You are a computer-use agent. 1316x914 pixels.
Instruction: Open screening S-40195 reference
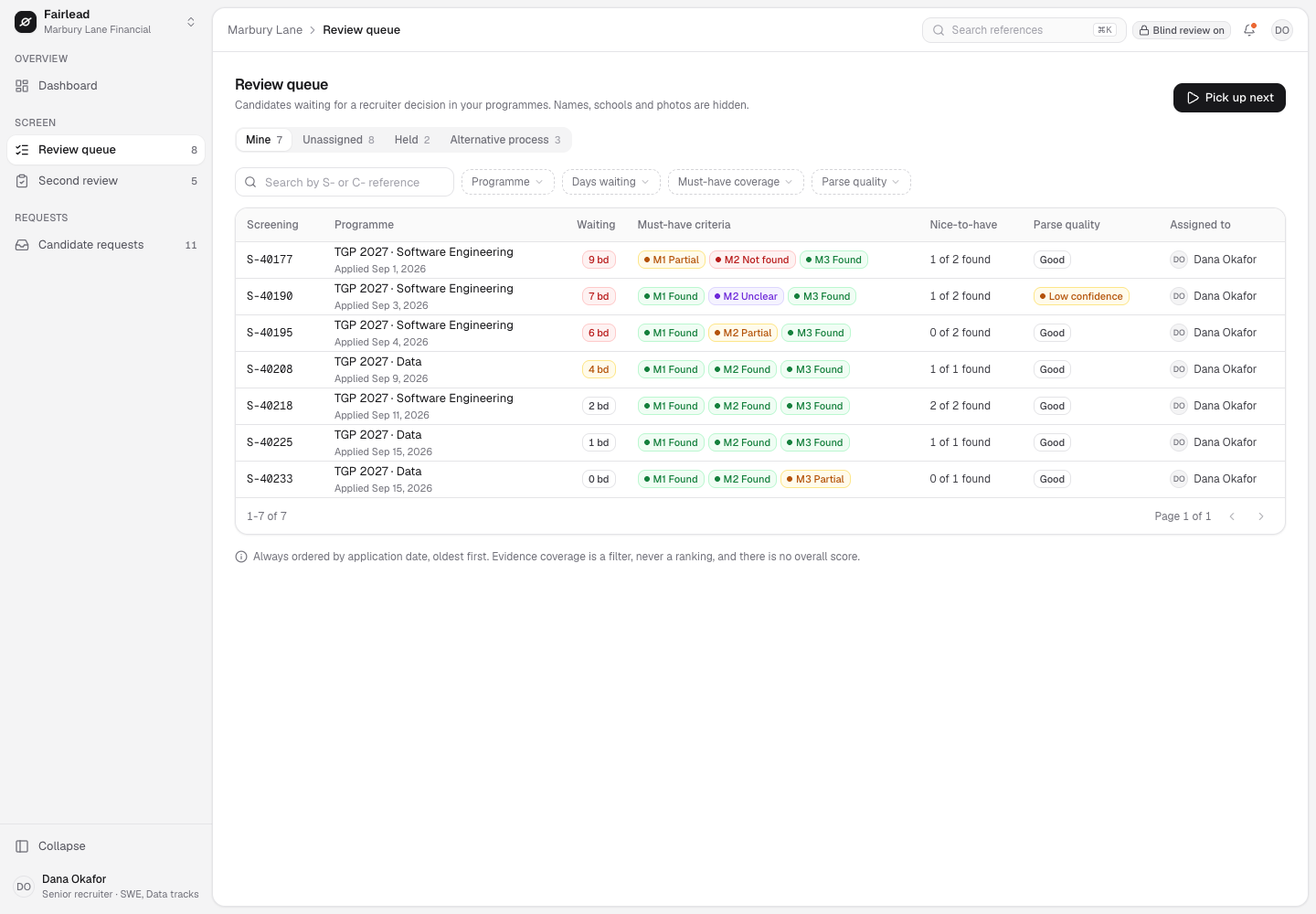click(270, 333)
